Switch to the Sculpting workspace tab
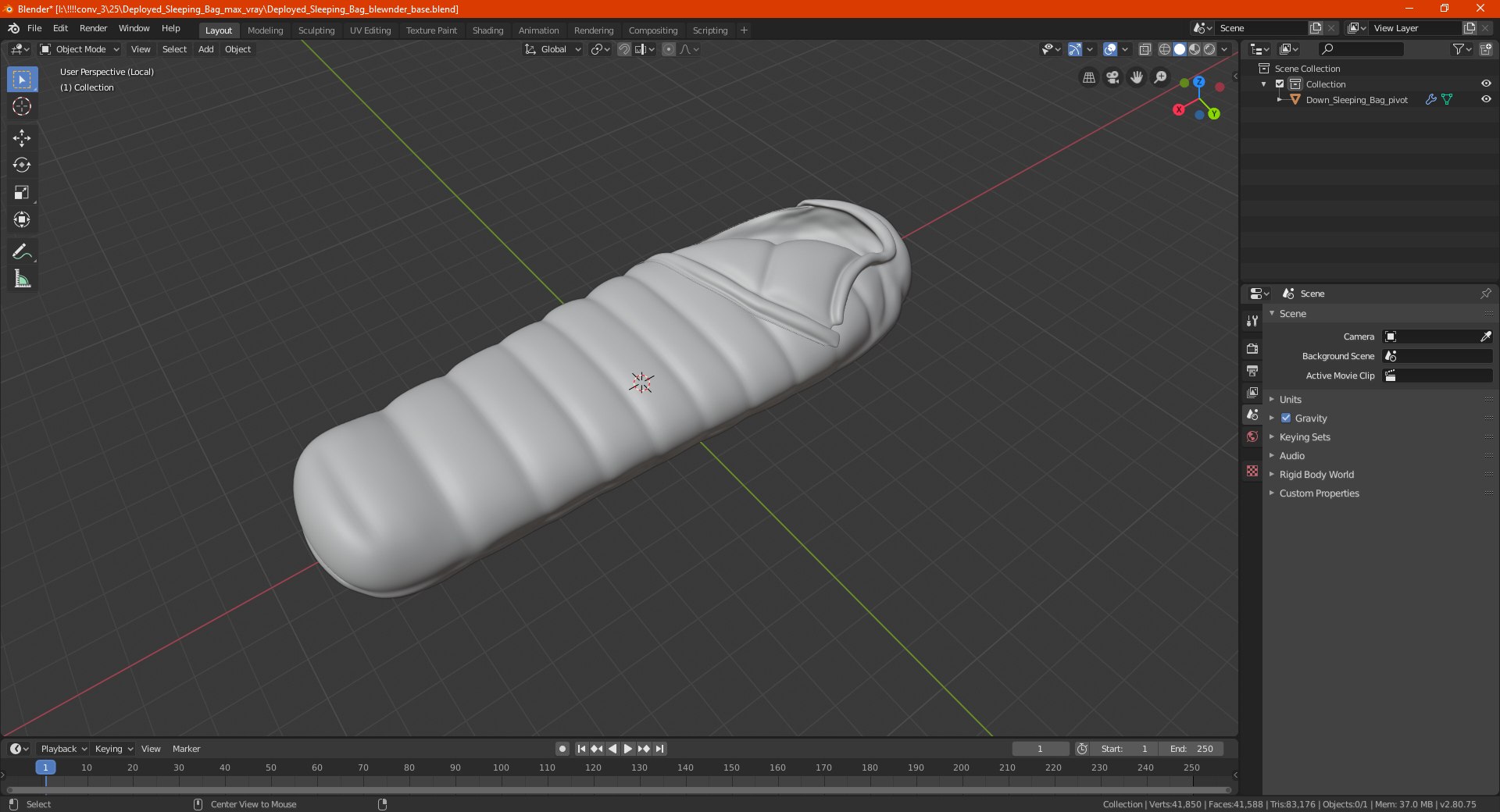 [316, 30]
